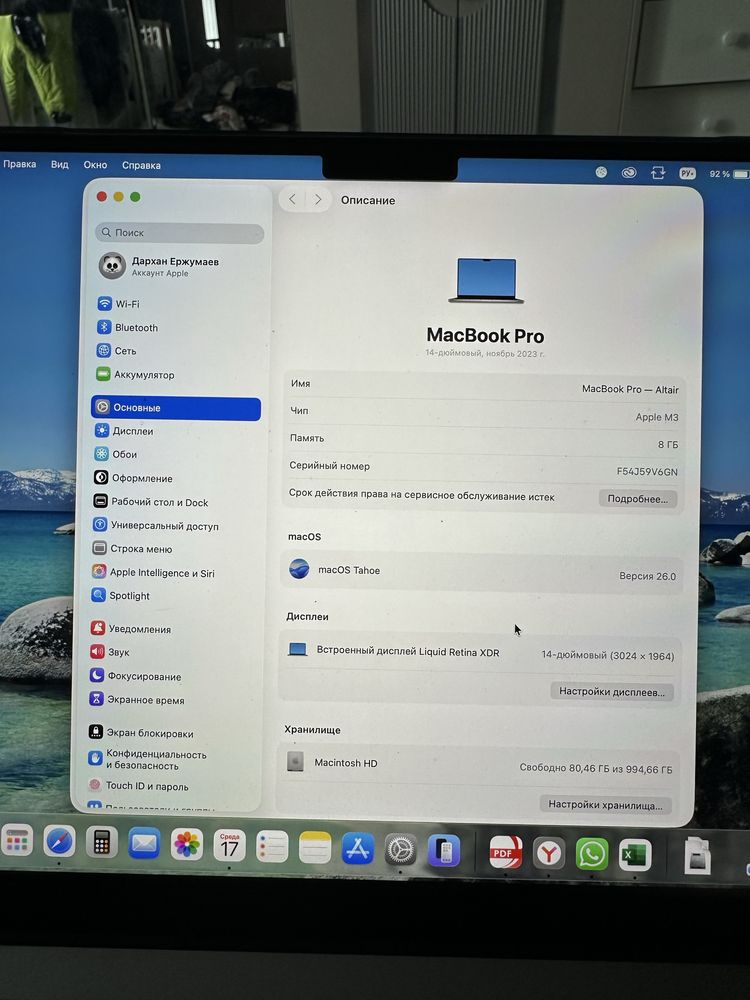Image resolution: width=750 pixels, height=1000 pixels.
Task: Open Фокусирование settings
Action: pos(136,676)
